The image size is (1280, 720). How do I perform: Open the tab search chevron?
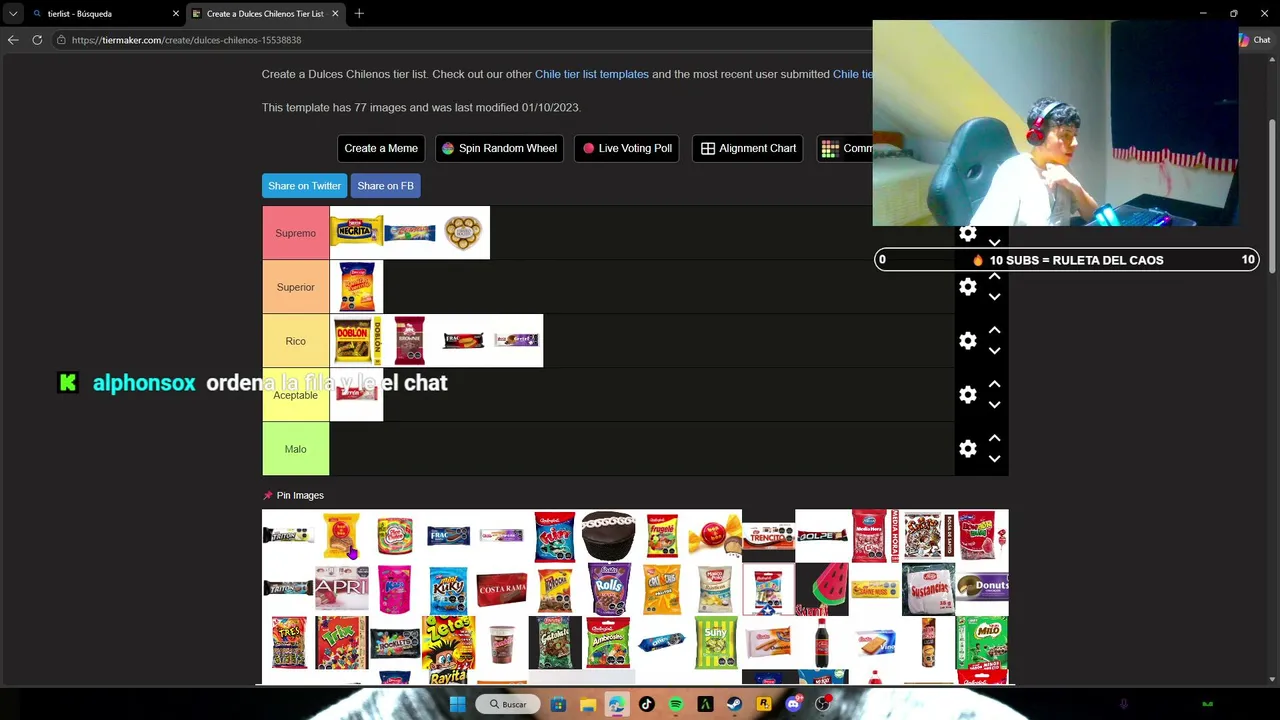(13, 13)
